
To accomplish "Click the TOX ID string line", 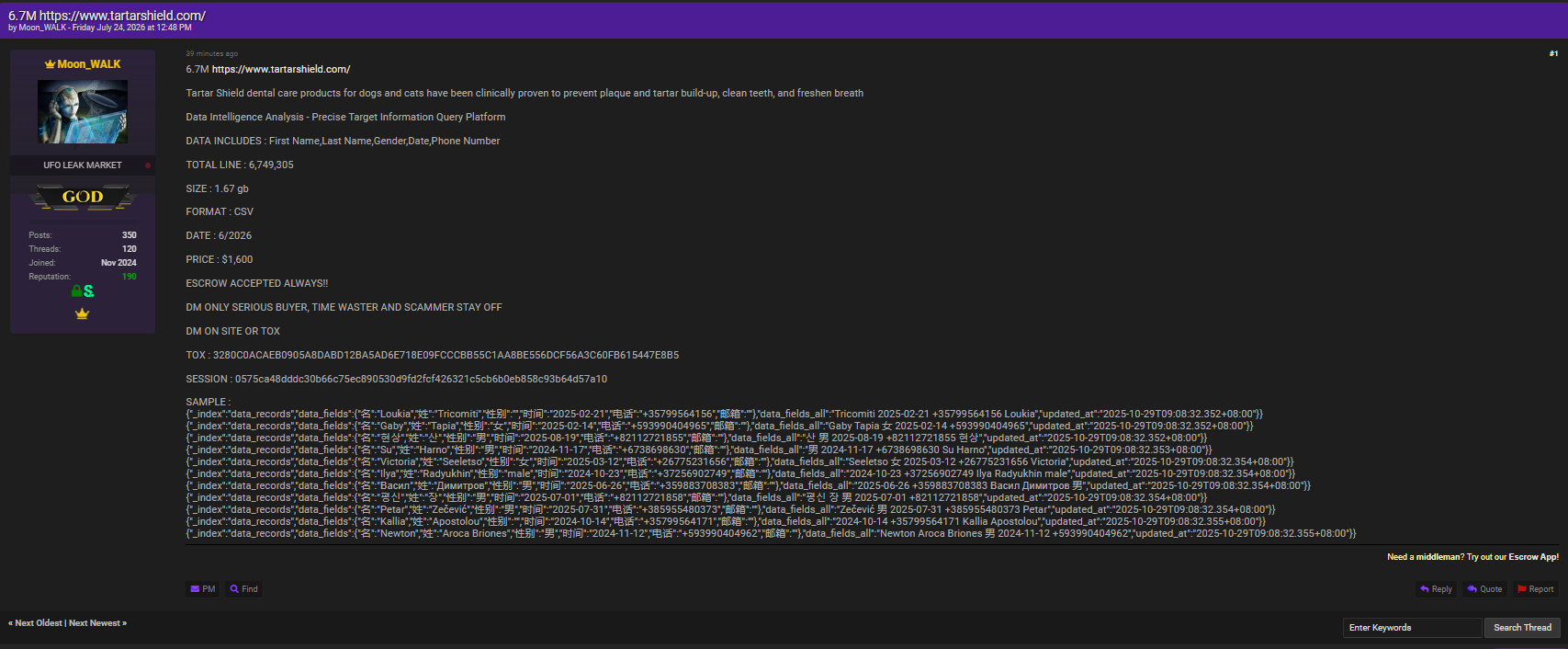I will click(x=433, y=355).
